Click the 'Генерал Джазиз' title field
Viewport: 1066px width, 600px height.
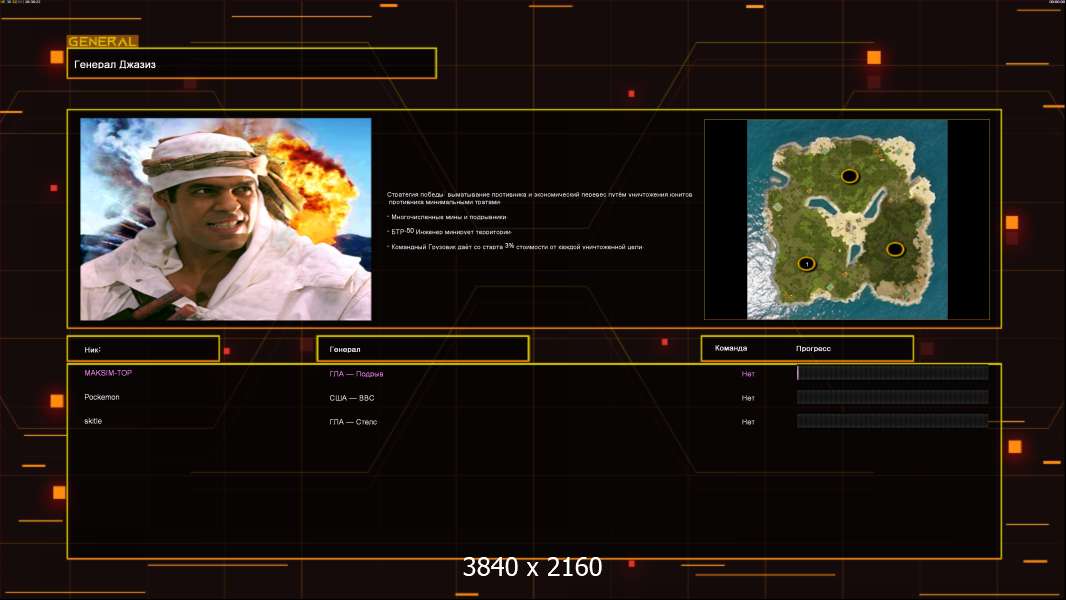click(x=251, y=64)
